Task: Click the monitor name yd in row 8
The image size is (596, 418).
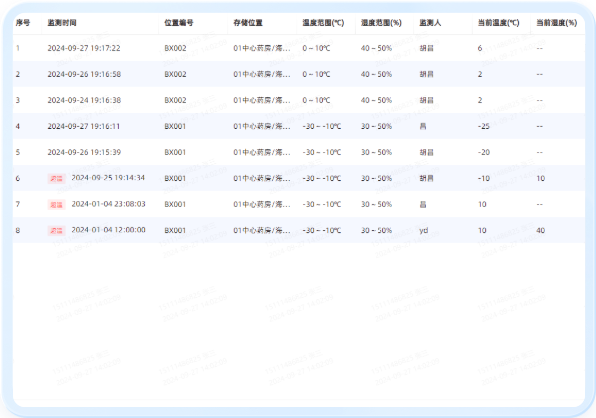Action: [424, 230]
